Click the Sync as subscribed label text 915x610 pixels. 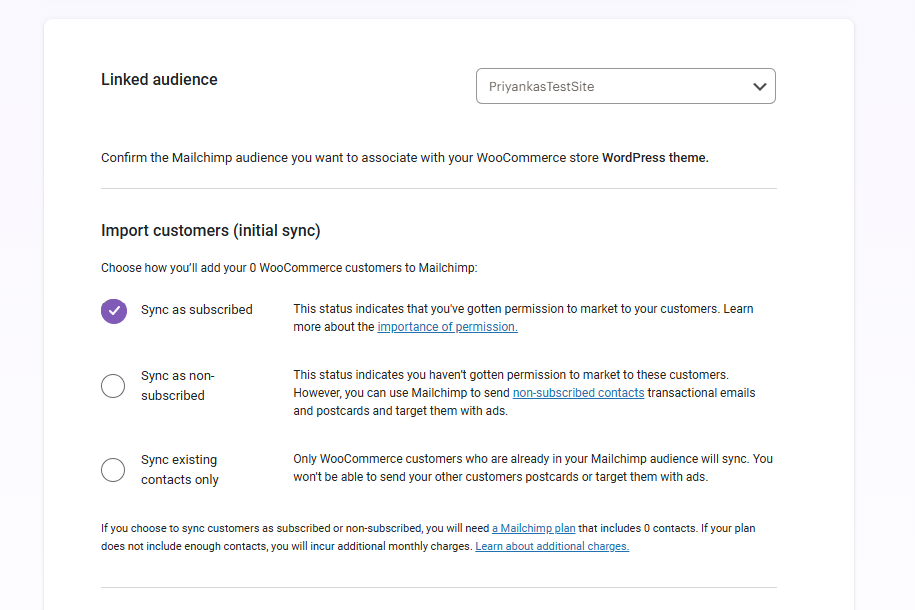point(197,309)
